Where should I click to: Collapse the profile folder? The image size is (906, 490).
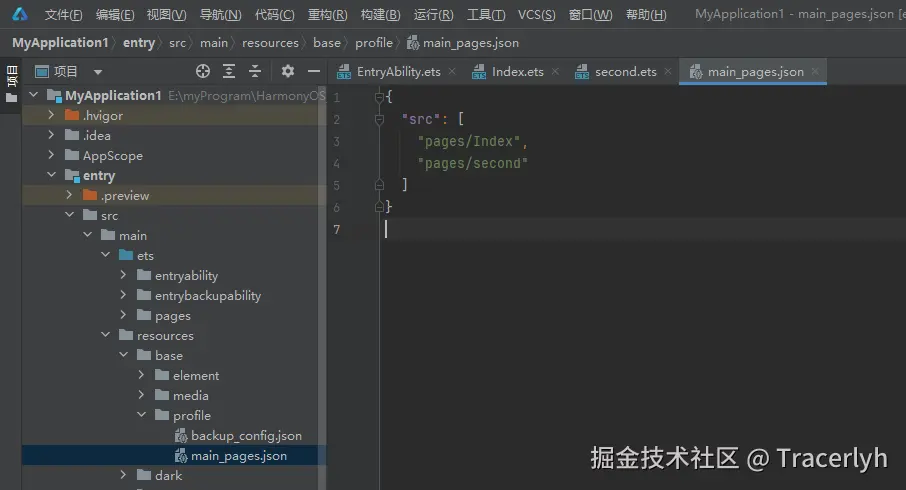point(141,414)
